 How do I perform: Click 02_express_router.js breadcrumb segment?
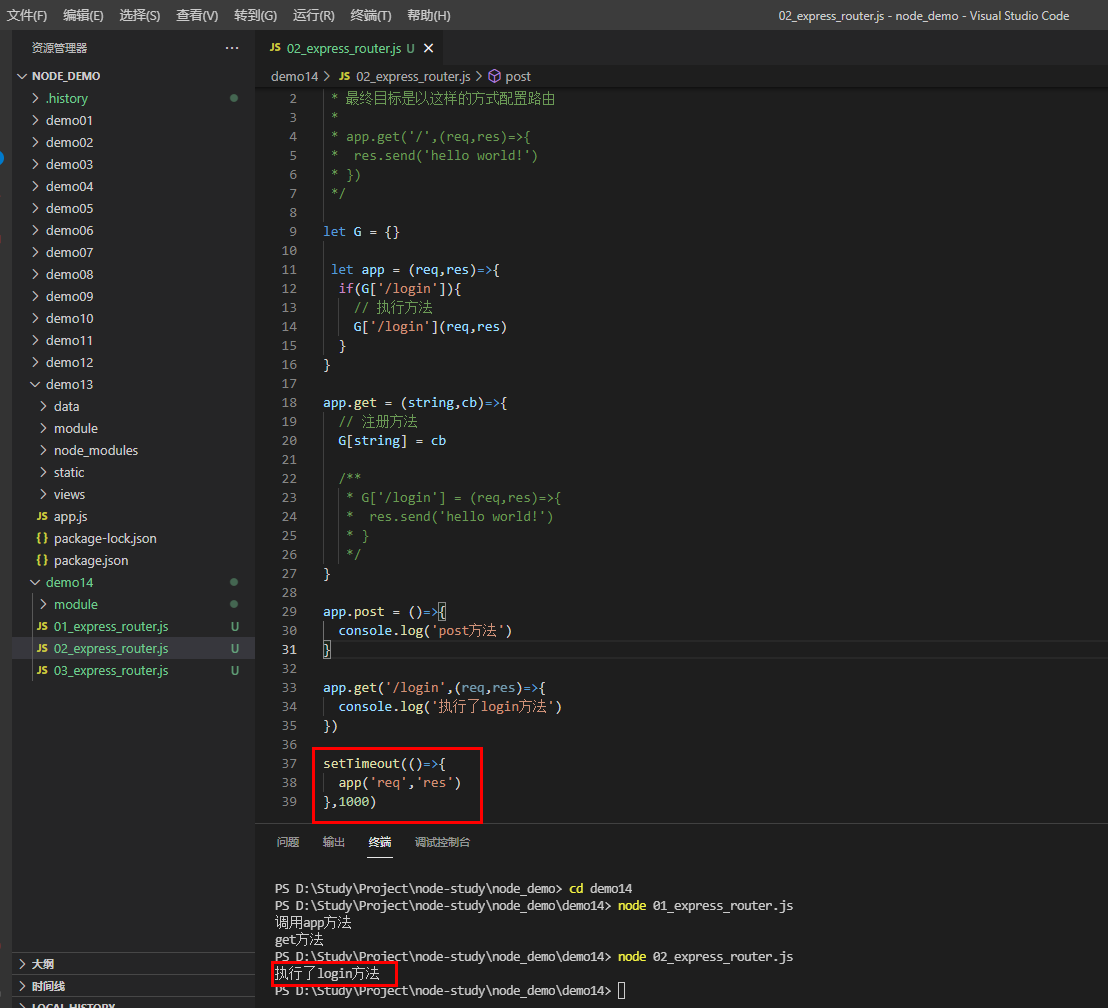413,76
